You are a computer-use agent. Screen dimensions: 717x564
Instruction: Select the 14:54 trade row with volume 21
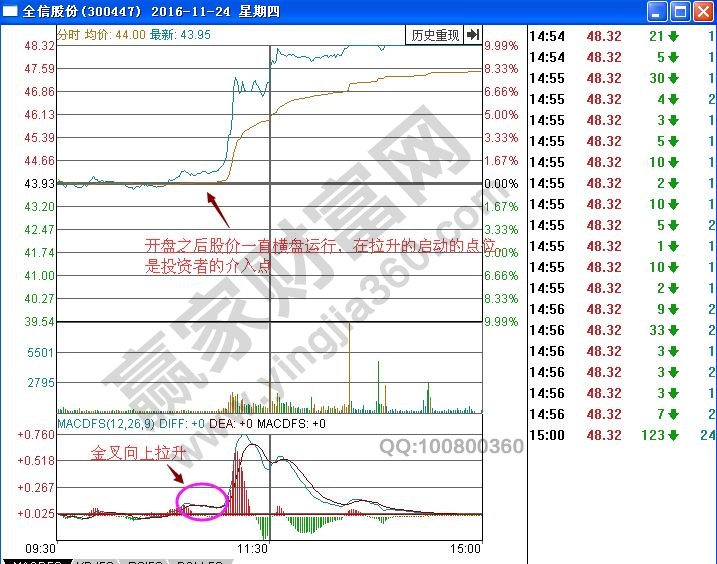pyautogui.click(x=620, y=36)
